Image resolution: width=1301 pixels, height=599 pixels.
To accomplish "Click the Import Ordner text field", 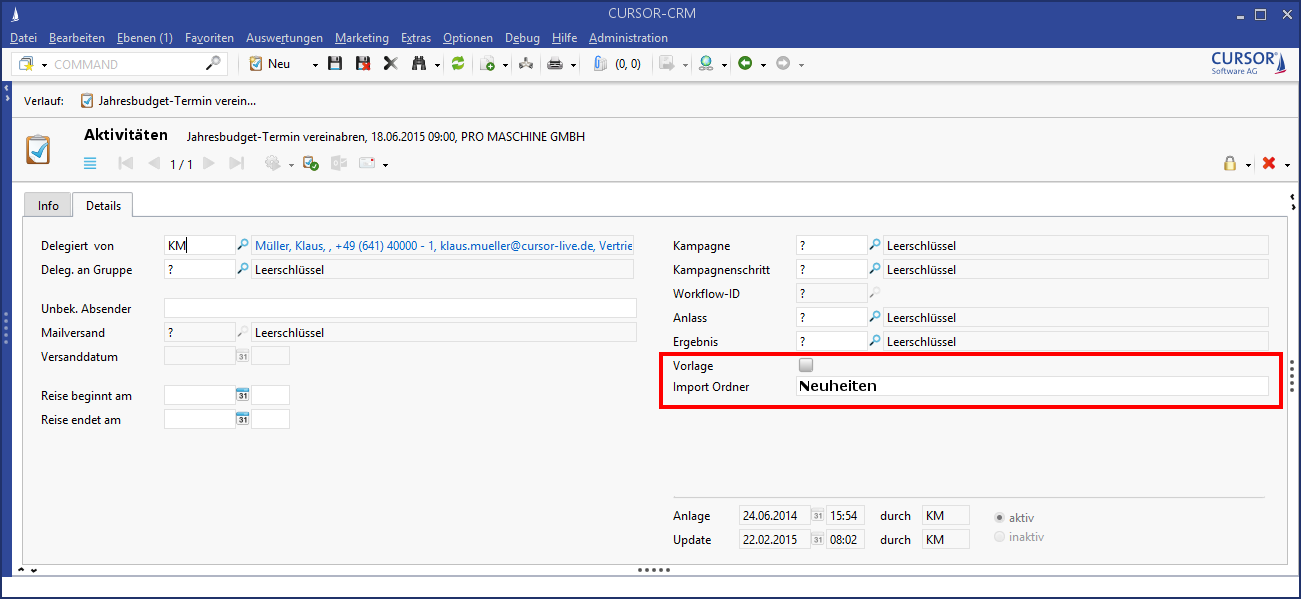I will pos(1030,386).
